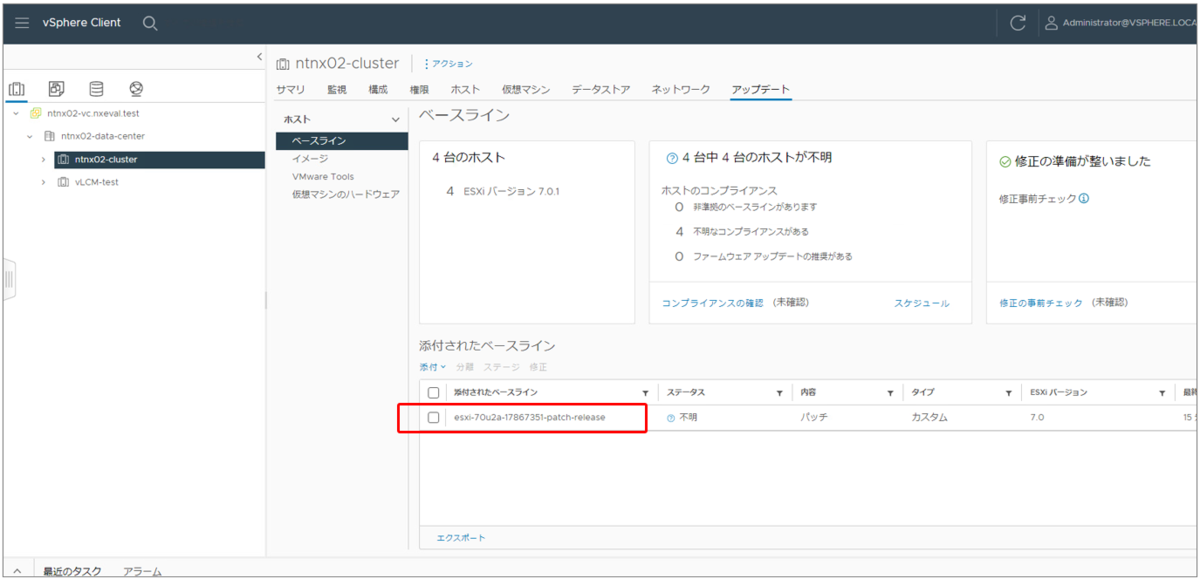The height and width of the screenshot is (579, 1200).
Task: Collapse the ntnx02-vc.nxeval.test tree node
Action: 16,113
